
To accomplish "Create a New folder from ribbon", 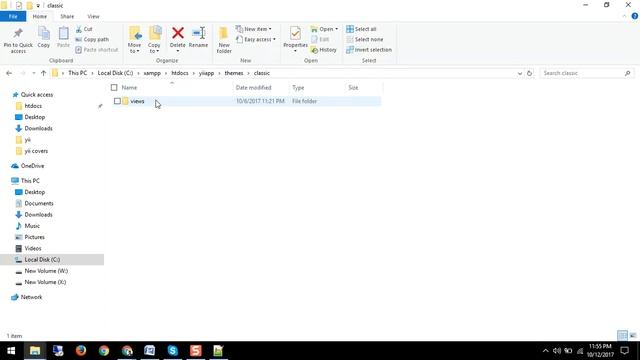I will [224, 40].
